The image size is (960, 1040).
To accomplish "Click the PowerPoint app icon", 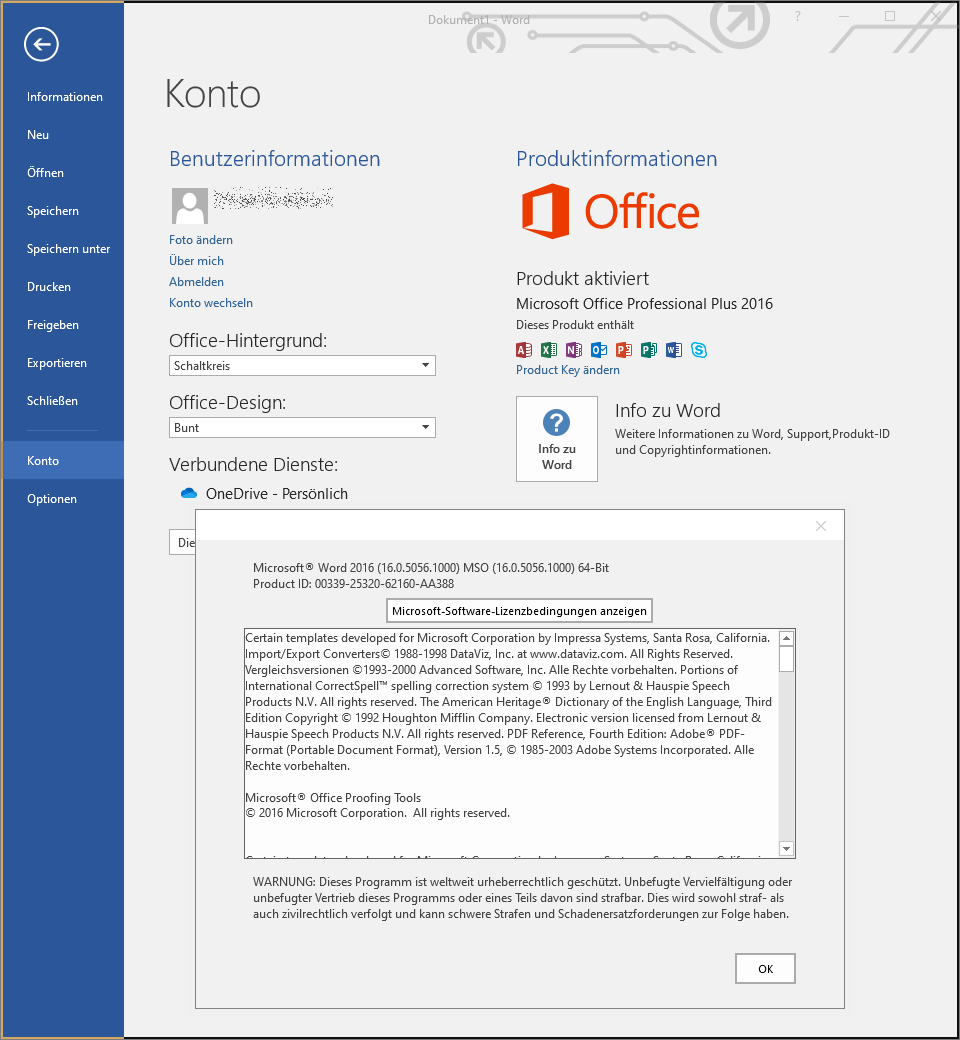I will [x=624, y=350].
